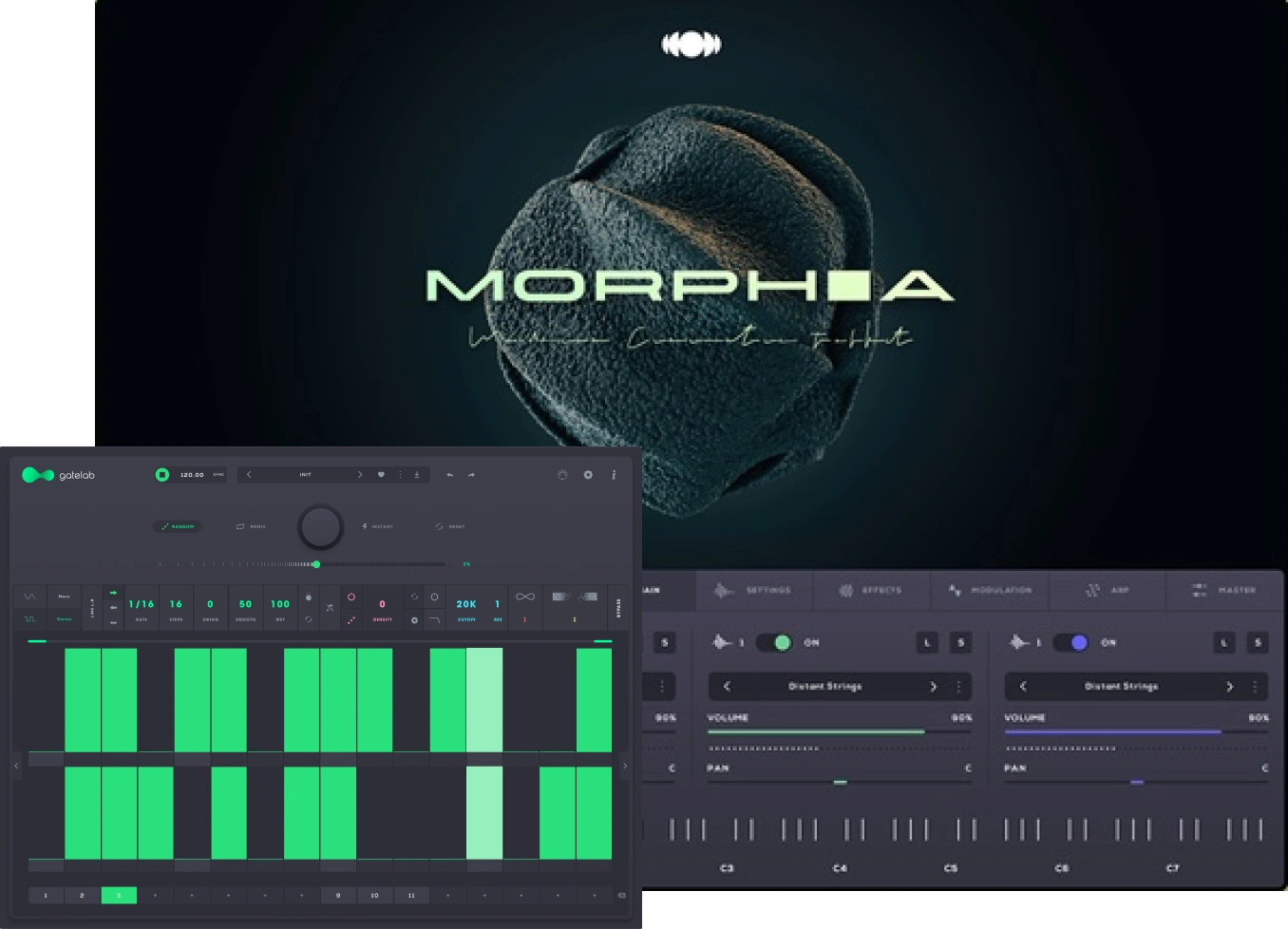1288x929 pixels.
Task: Select next sound on purple Distant Strings
Action: (x=1229, y=686)
